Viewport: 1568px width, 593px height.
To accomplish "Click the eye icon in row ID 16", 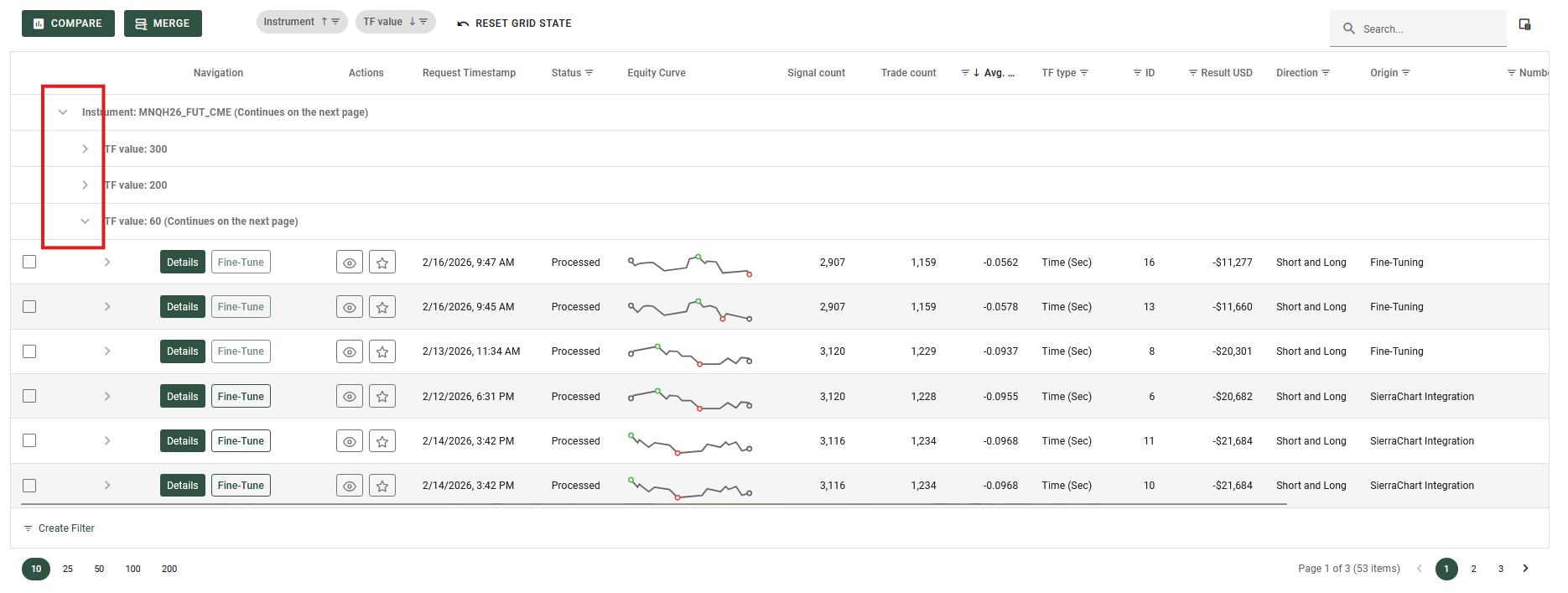I will click(x=350, y=263).
